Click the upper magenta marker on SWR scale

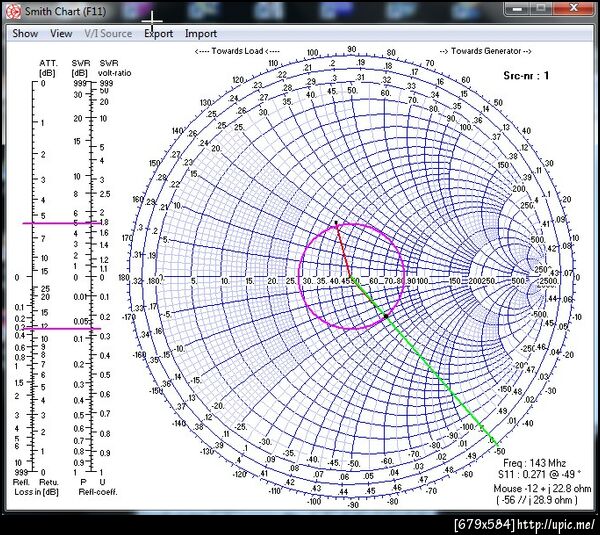click(x=61, y=223)
